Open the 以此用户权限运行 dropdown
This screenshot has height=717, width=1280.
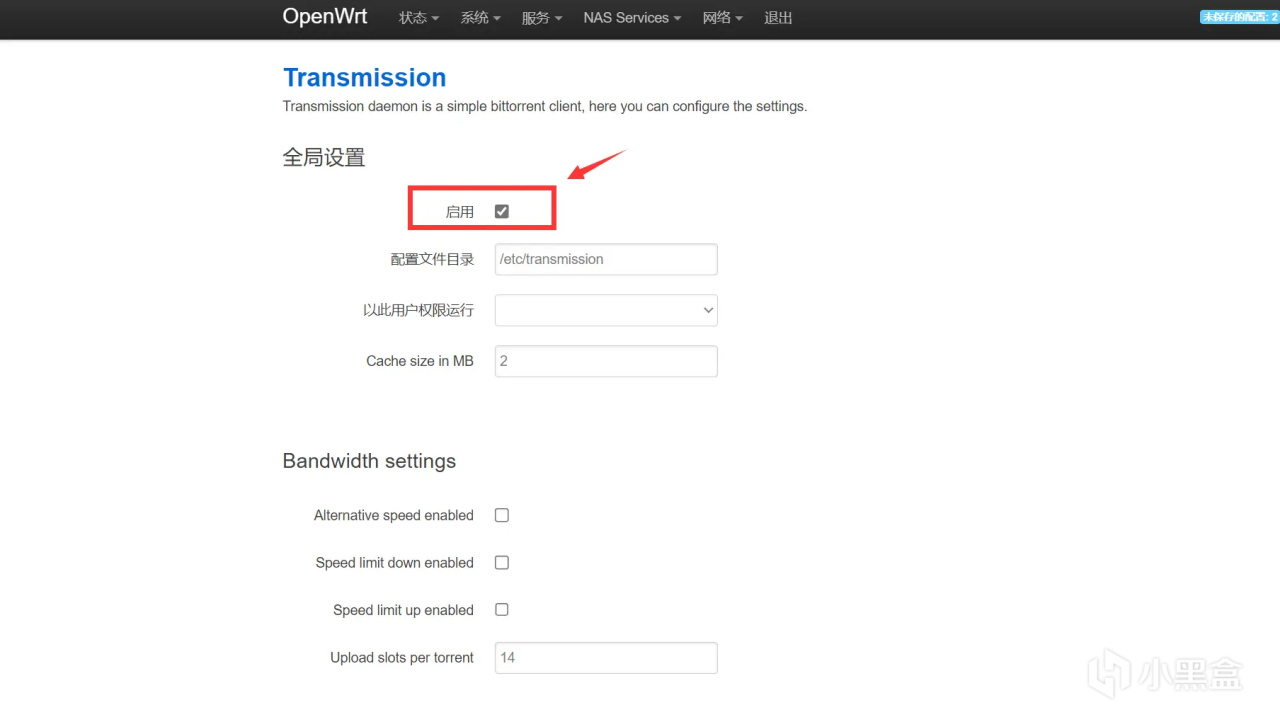tap(606, 310)
